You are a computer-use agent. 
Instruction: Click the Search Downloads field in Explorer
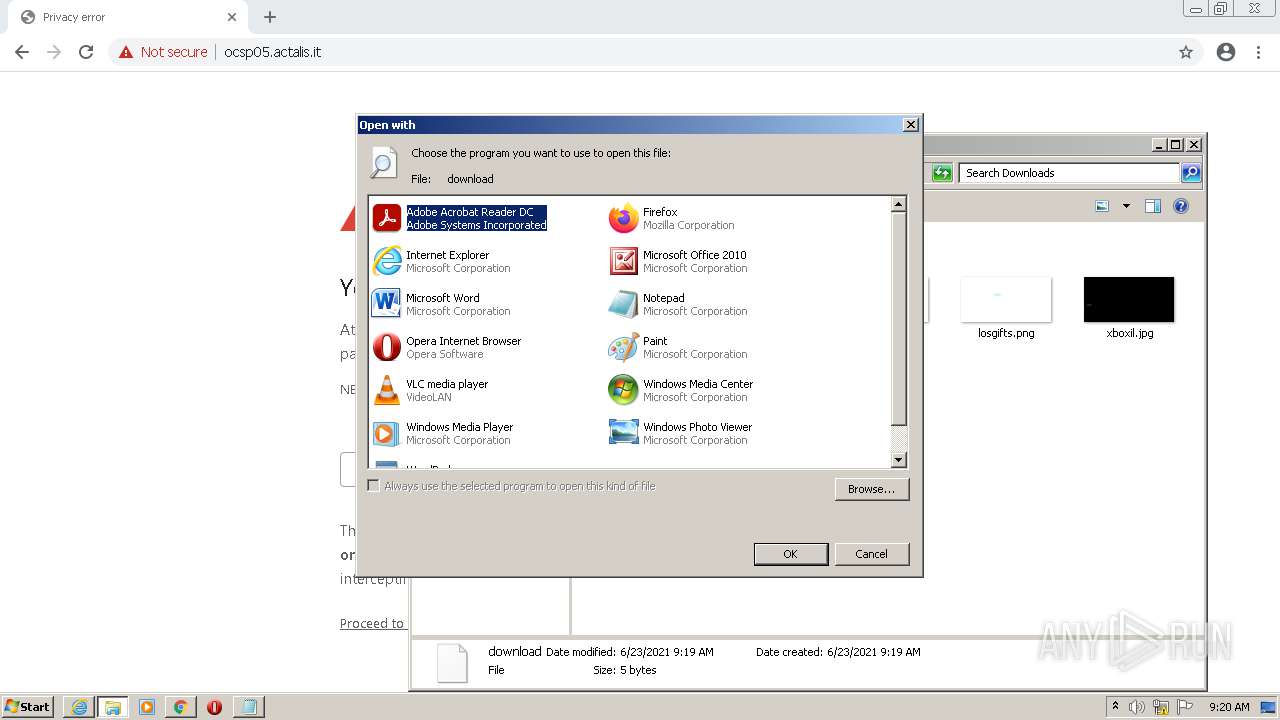[1069, 173]
